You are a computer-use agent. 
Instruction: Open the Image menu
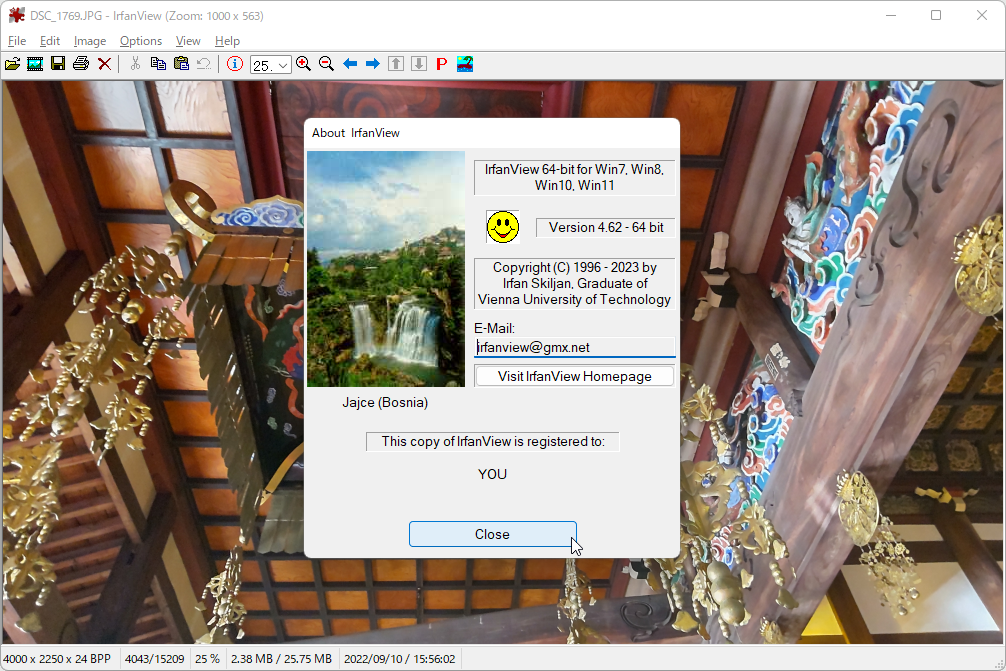coord(90,41)
